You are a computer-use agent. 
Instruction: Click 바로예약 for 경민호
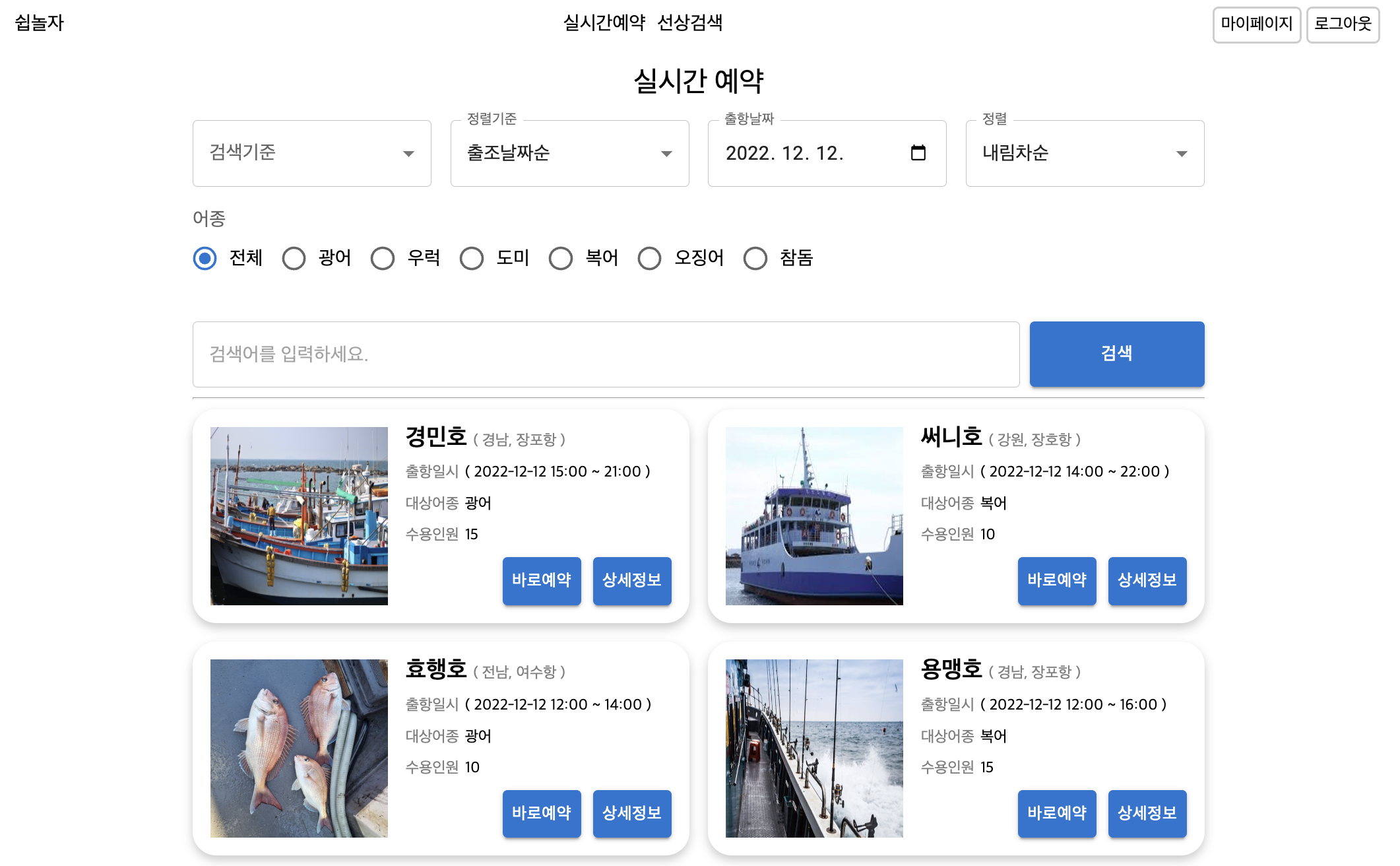pos(542,580)
